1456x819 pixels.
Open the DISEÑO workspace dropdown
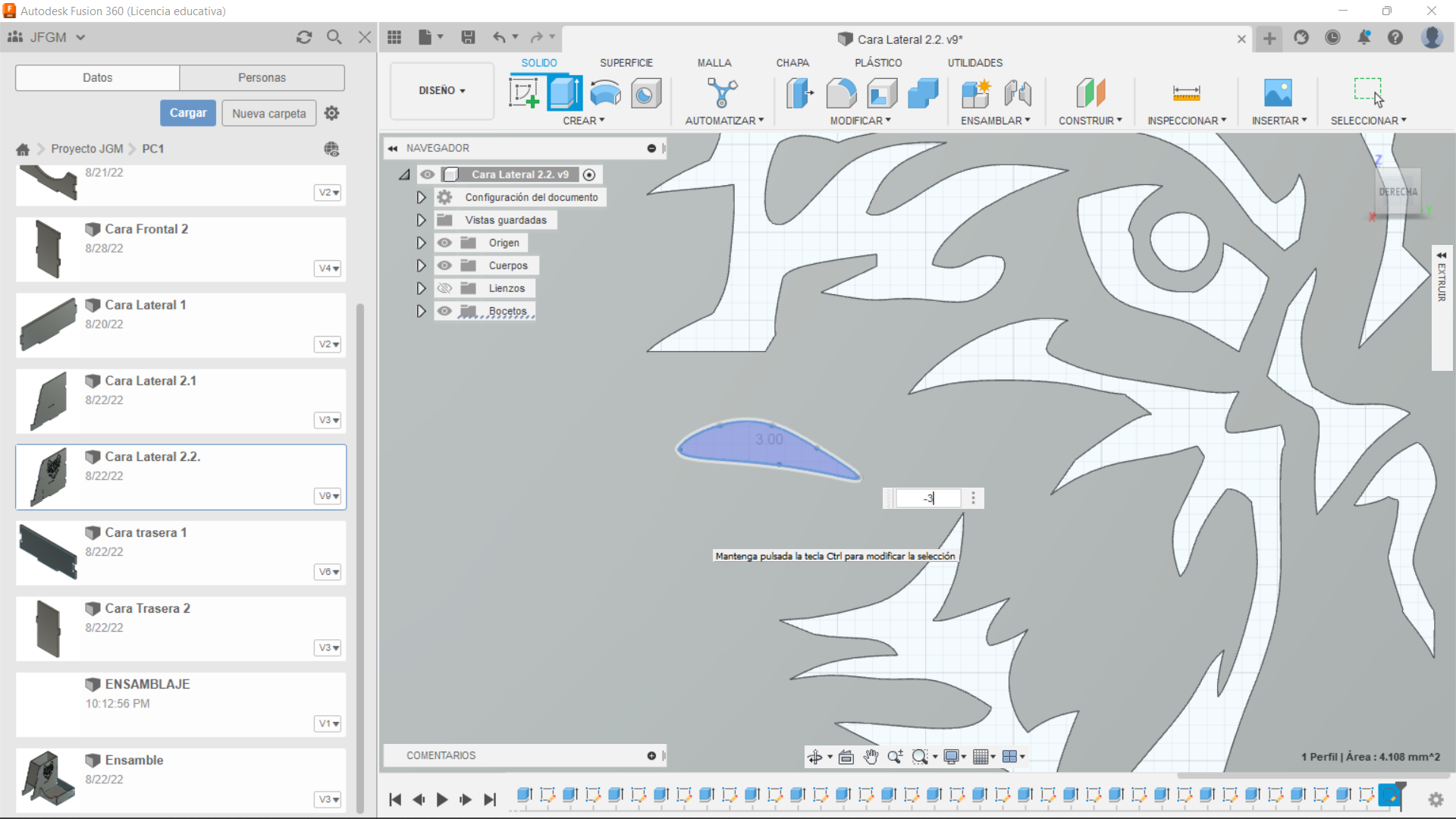pyautogui.click(x=441, y=91)
